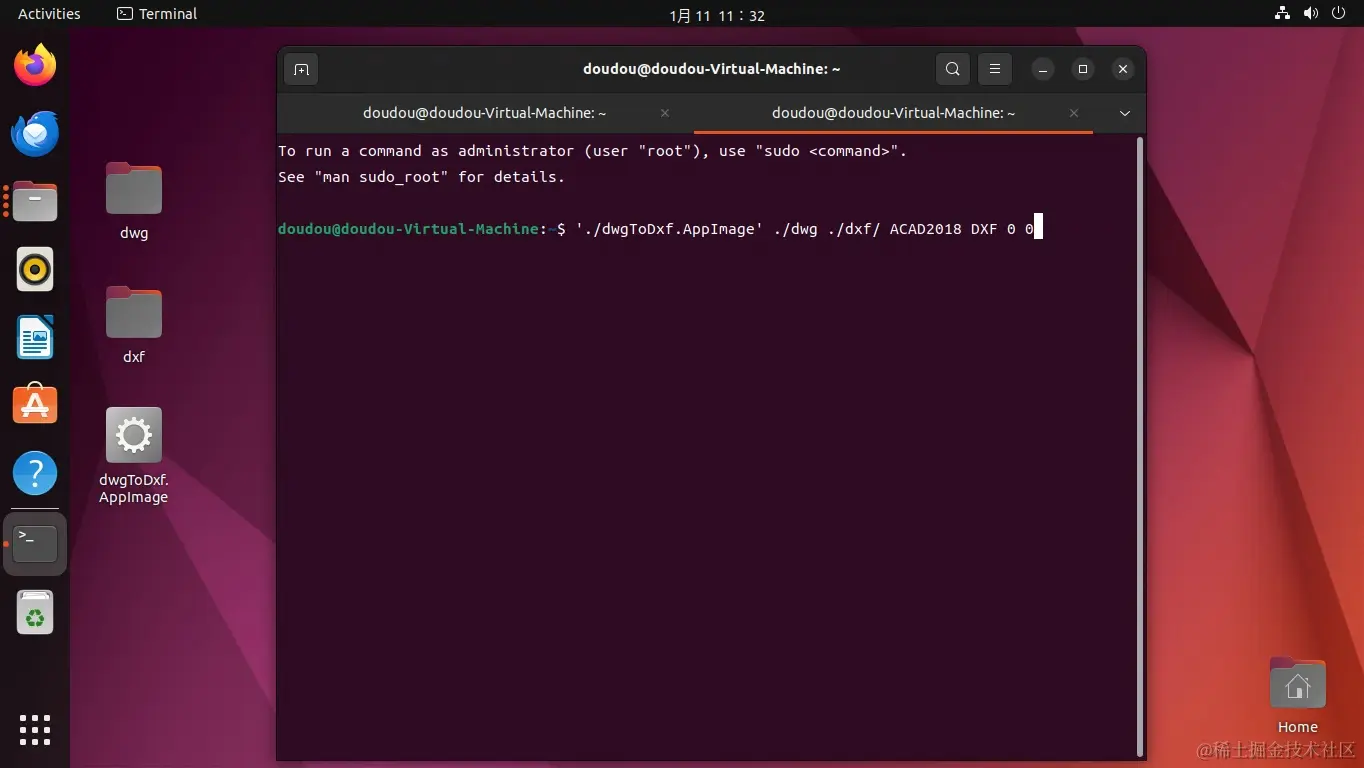Show the Applications grid
This screenshot has height=768, width=1364.
click(x=35, y=730)
